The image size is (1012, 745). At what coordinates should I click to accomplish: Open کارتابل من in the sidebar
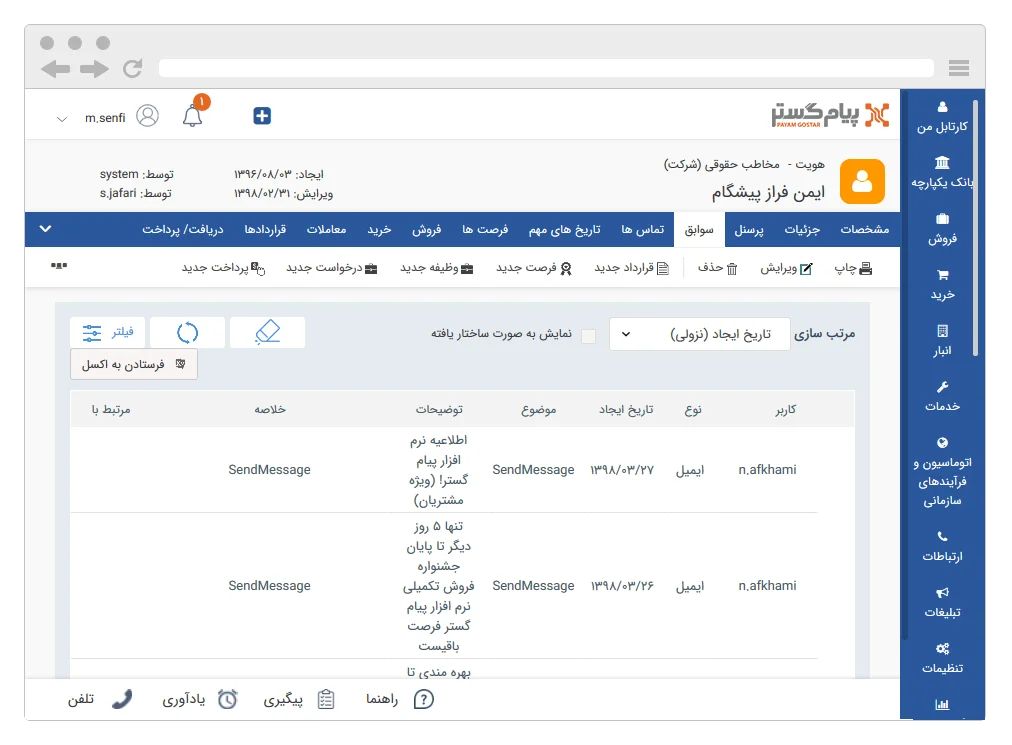pos(941,117)
